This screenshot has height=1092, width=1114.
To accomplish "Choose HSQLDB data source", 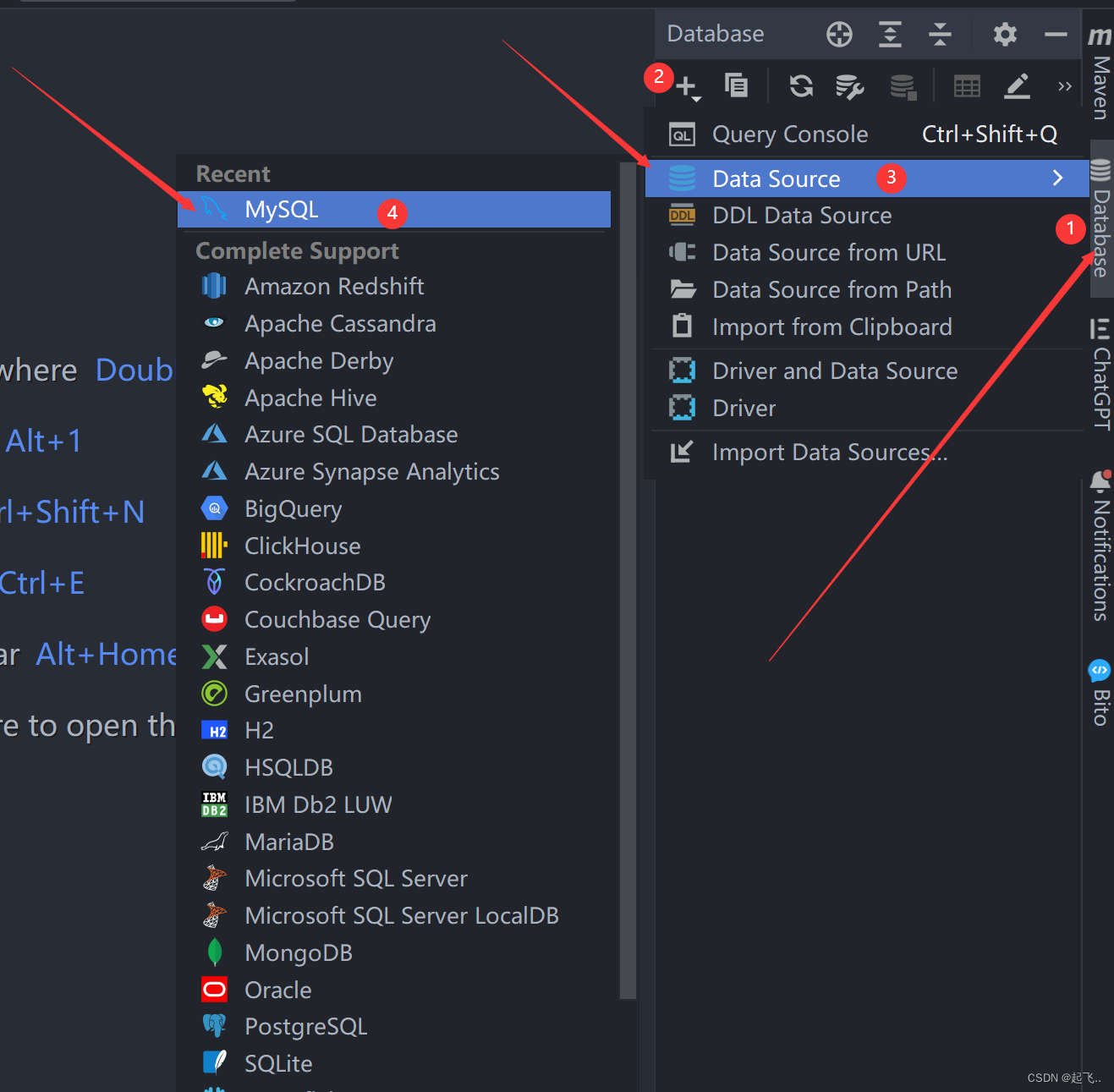I will [x=394, y=768].
